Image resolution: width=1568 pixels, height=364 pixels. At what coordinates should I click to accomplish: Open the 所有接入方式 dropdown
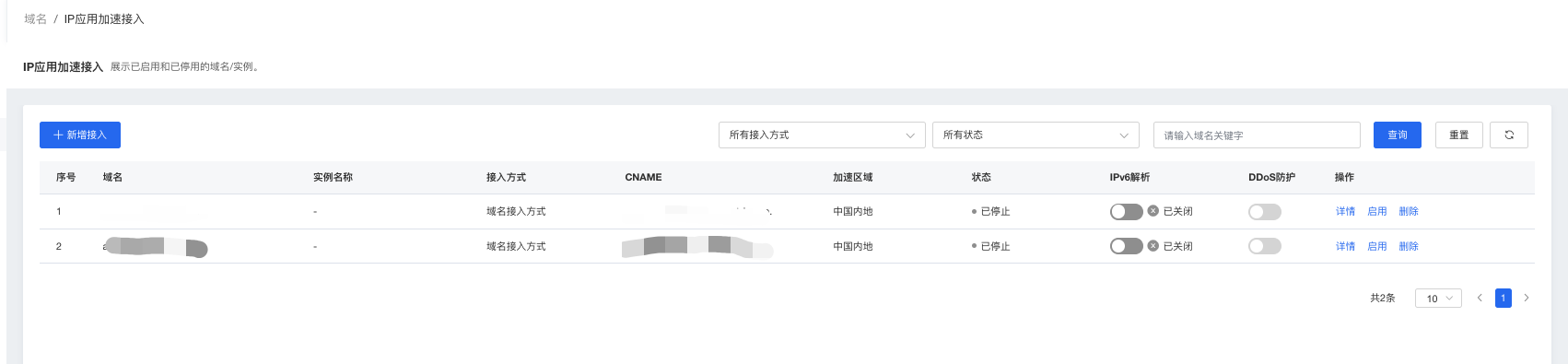pyautogui.click(x=822, y=135)
